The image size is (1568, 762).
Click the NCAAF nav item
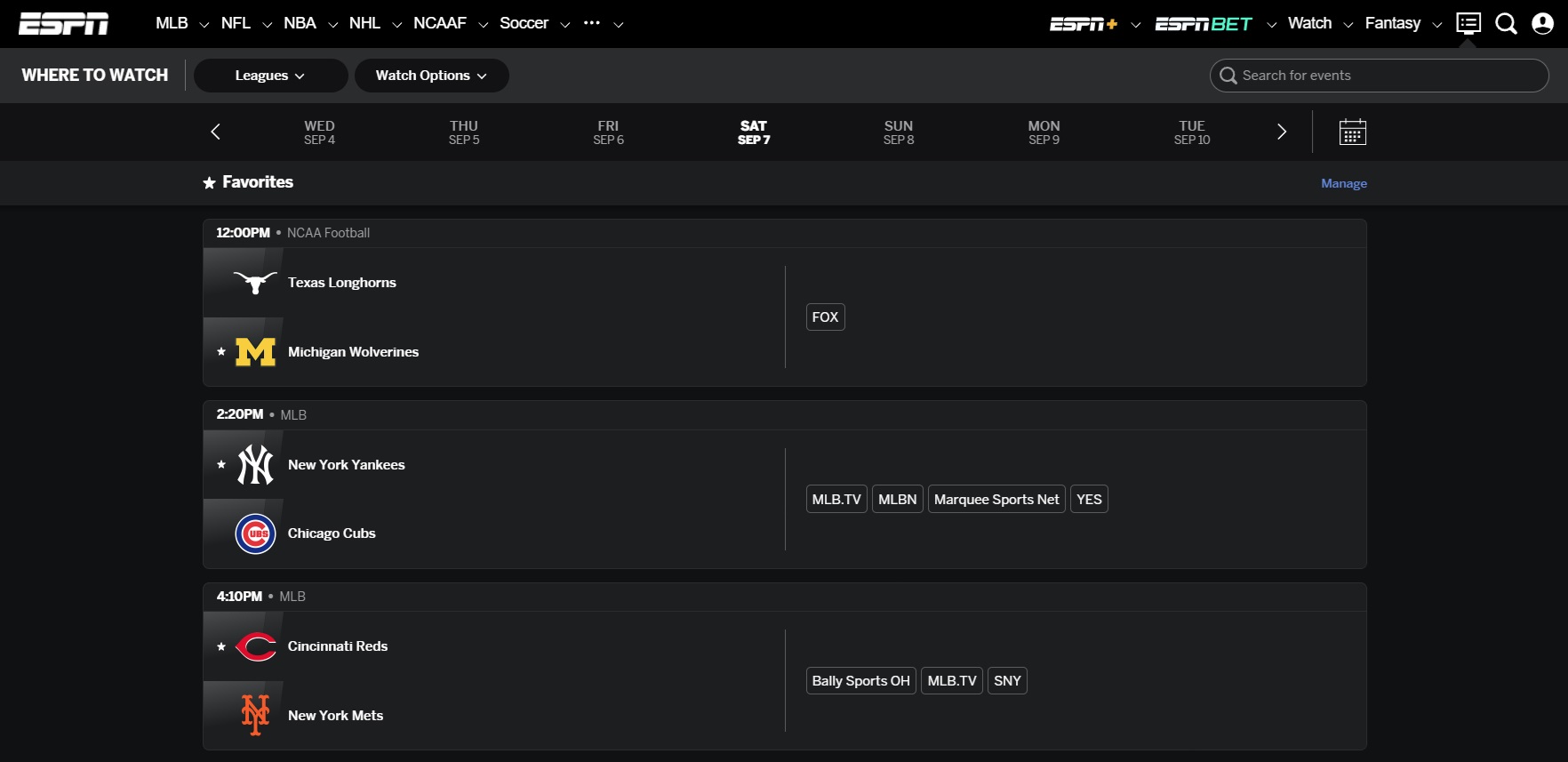(x=440, y=23)
